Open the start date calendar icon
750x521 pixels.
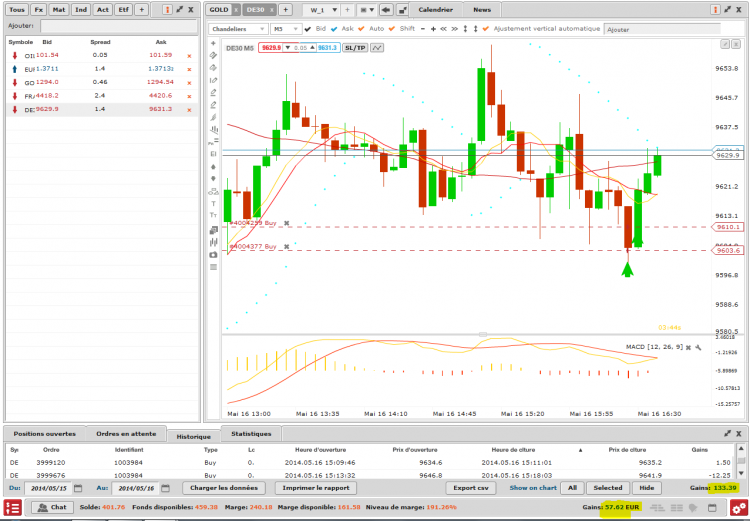[x=78, y=488]
